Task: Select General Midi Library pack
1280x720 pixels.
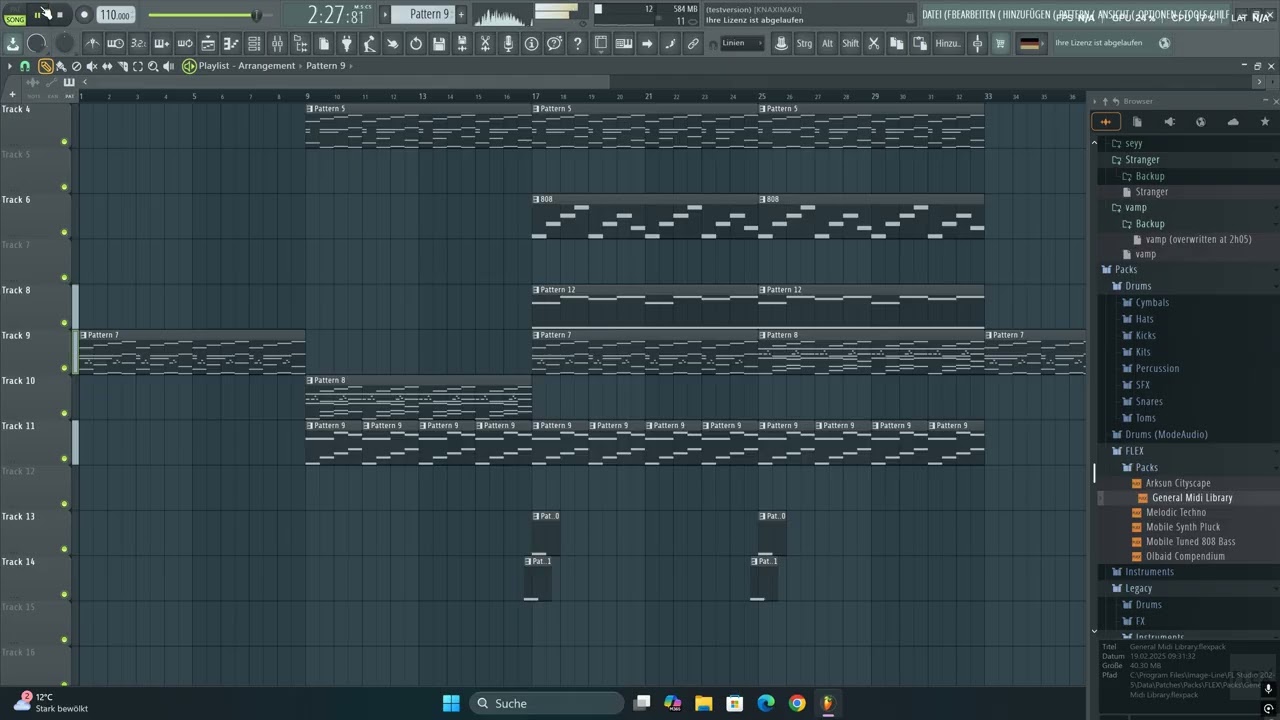Action: pyautogui.click(x=1192, y=498)
